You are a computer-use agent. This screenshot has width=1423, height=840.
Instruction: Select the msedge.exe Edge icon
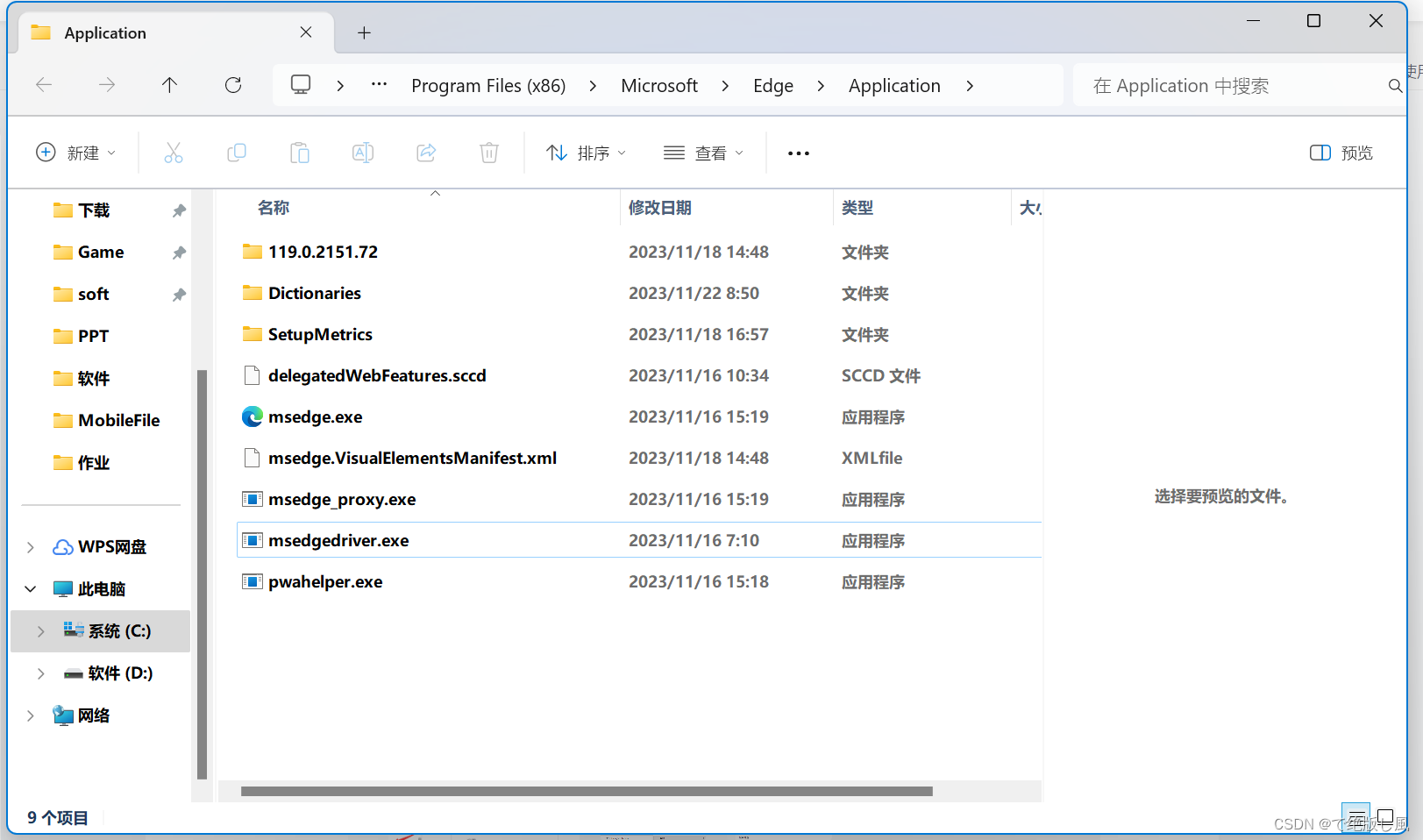pyautogui.click(x=253, y=416)
